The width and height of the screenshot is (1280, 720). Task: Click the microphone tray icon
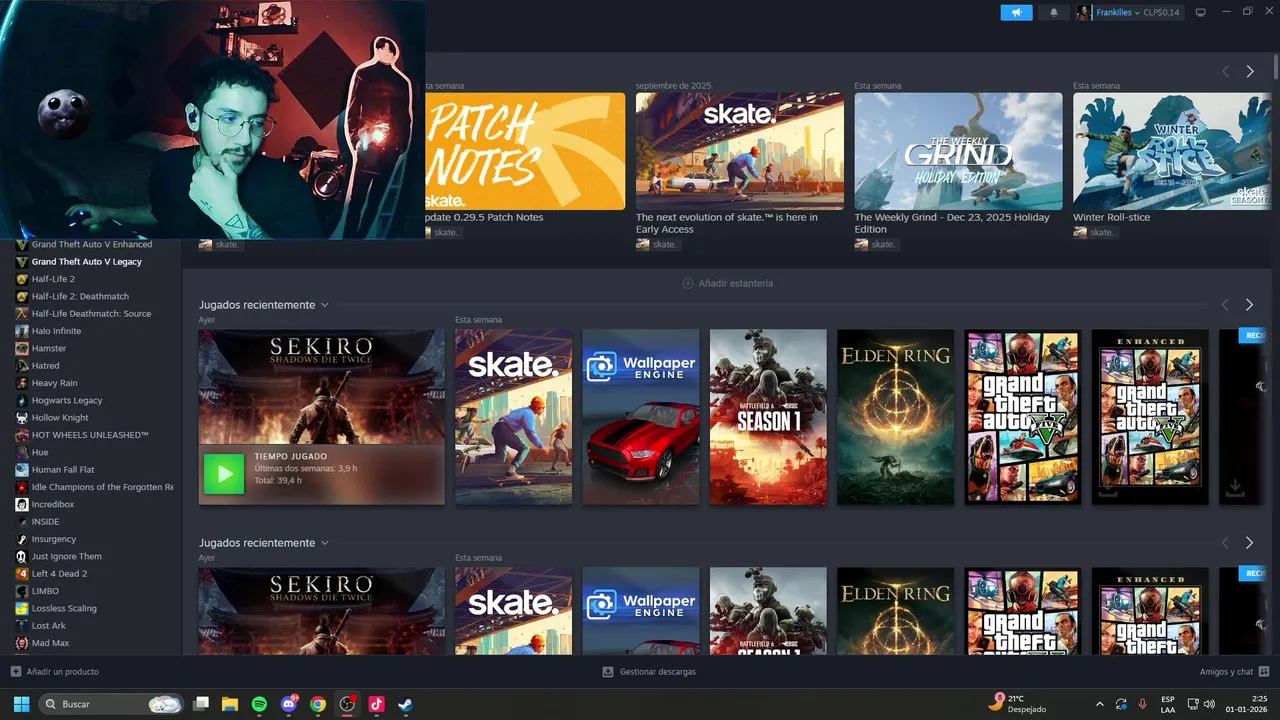(x=1143, y=704)
